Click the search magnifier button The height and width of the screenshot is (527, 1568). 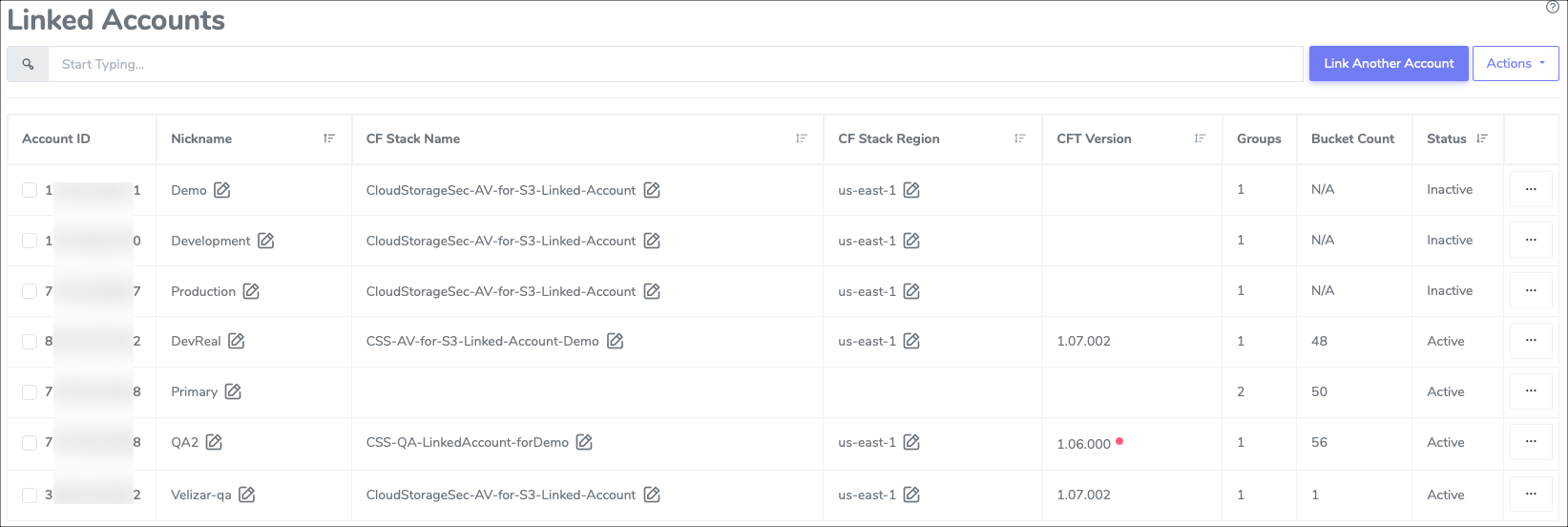[28, 64]
